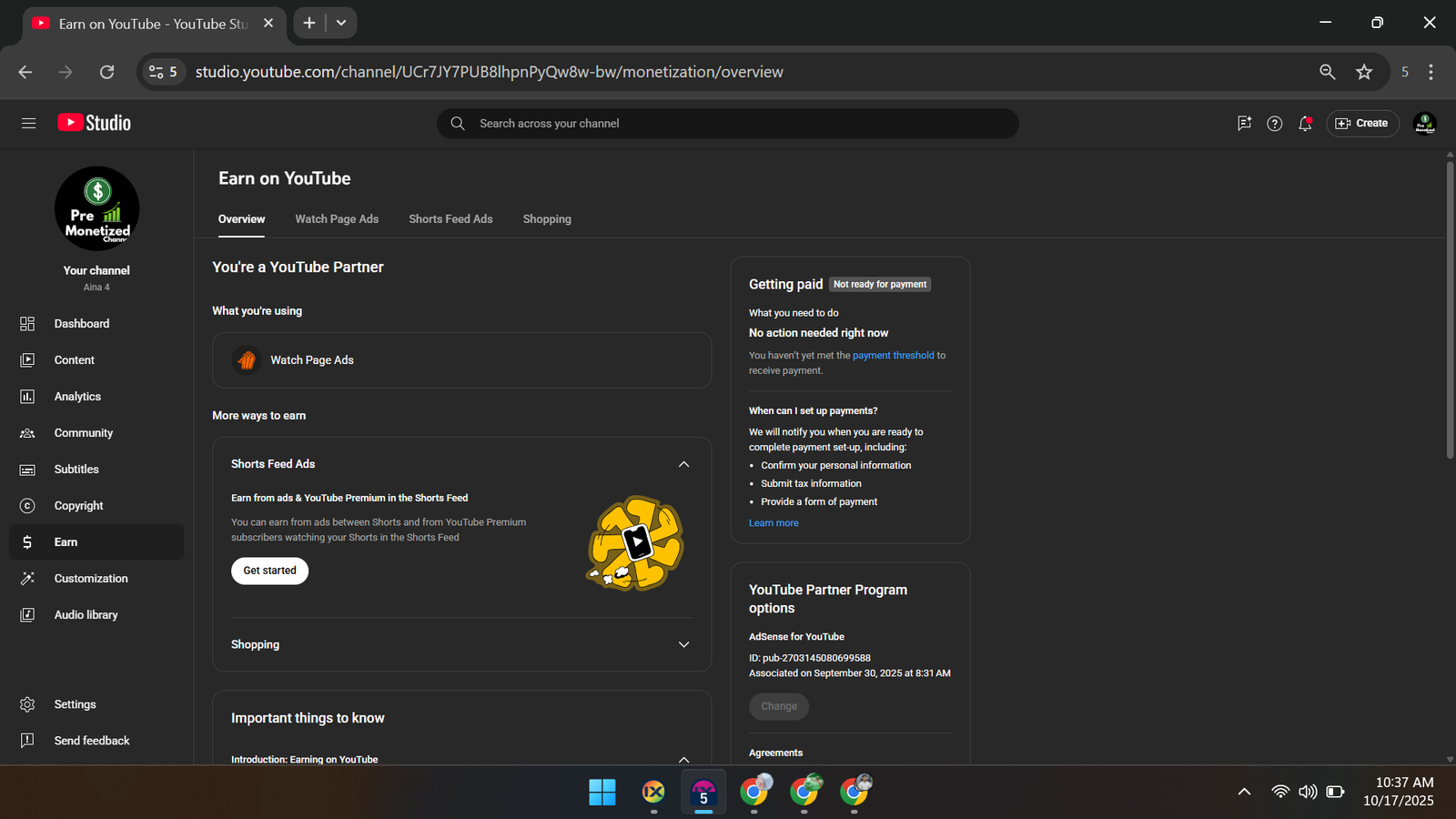This screenshot has height=819, width=1456.
Task: Collapse Introduction: Earning on YouTube section
Action: (683, 759)
